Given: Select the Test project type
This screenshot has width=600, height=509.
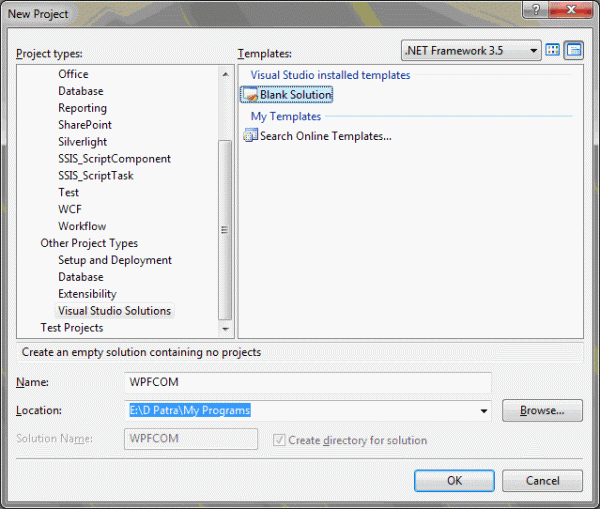Looking at the screenshot, I should pos(68,192).
